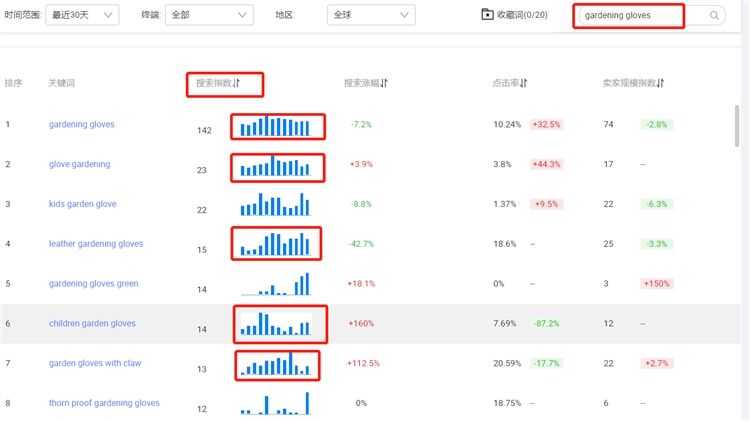Click trend chart for kids garden glove
Screen dimensions: 750x421
point(276,204)
